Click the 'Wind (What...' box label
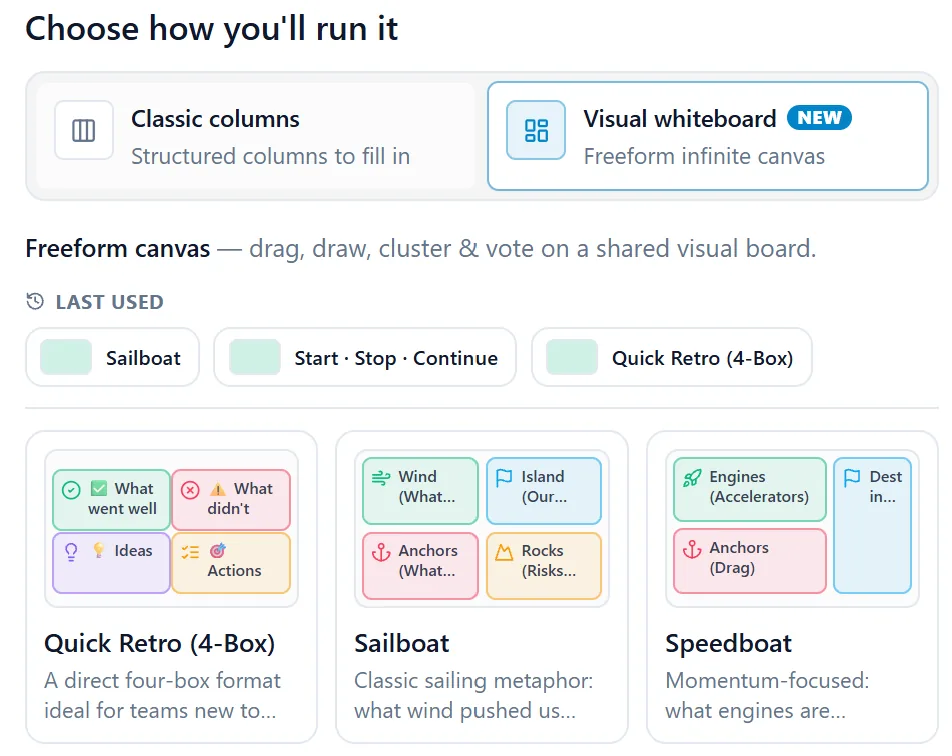952x756 pixels. (426, 486)
